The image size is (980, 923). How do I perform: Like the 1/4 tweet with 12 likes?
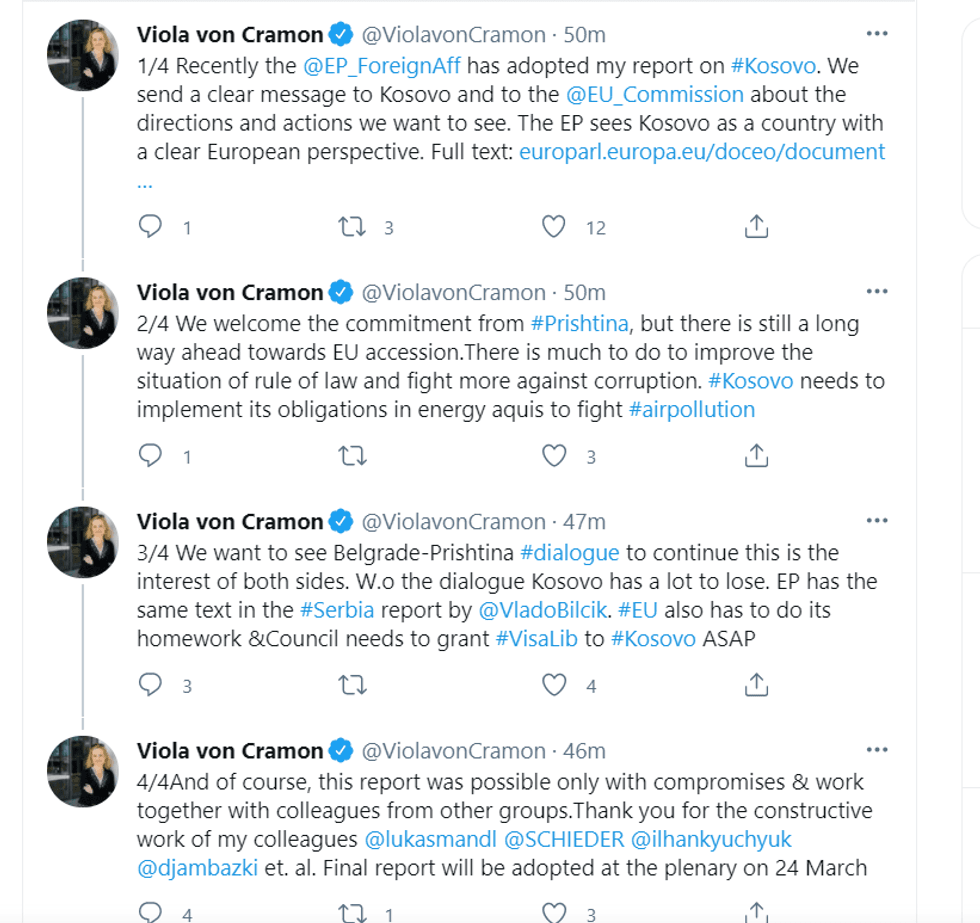coord(554,227)
